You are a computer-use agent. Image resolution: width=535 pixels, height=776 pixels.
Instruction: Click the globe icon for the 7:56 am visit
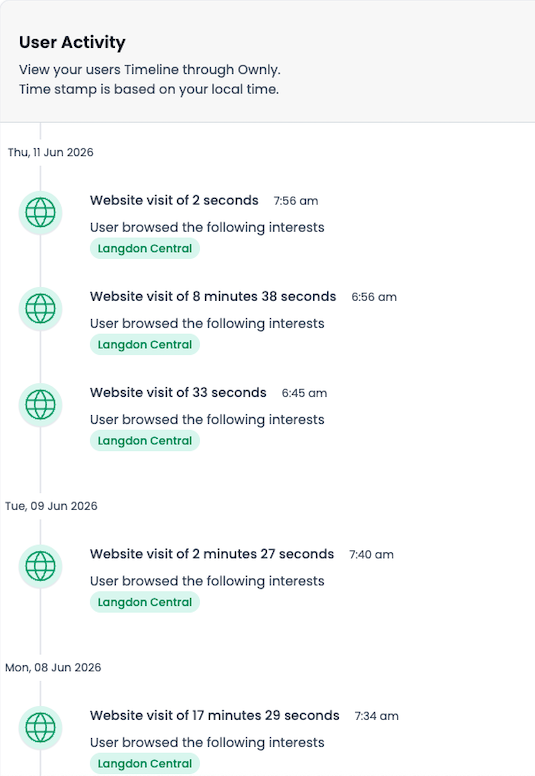point(40,213)
